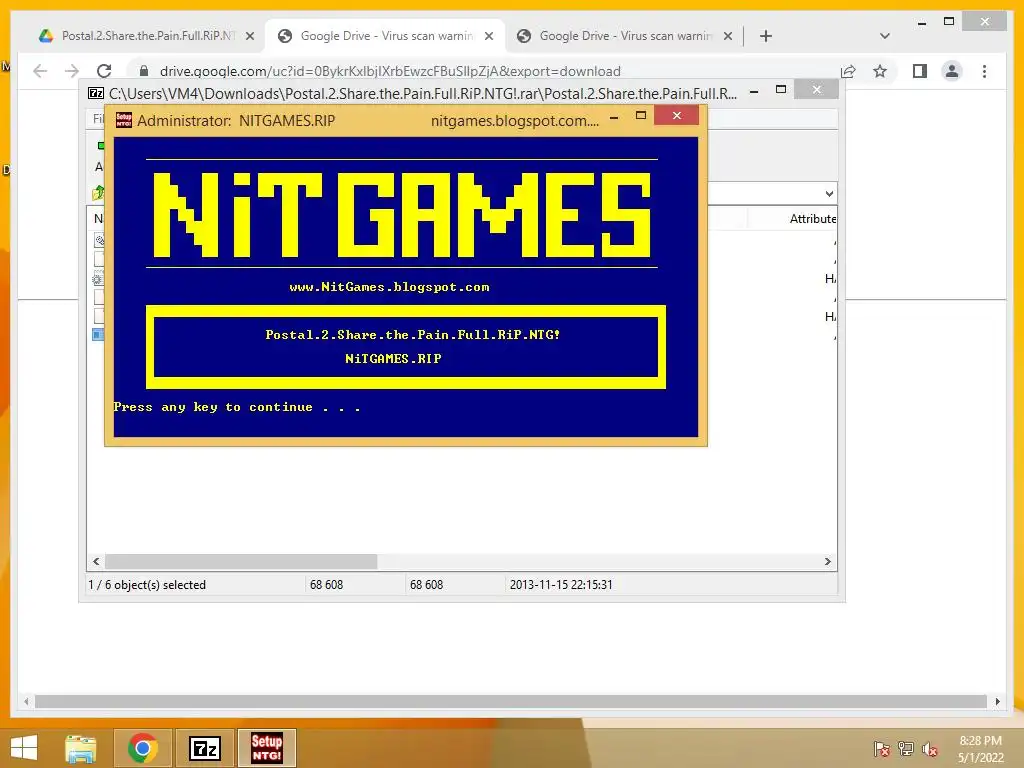The height and width of the screenshot is (768, 1024).
Task: Click the 7-Zip title bar icon
Action: pyautogui.click(x=96, y=93)
